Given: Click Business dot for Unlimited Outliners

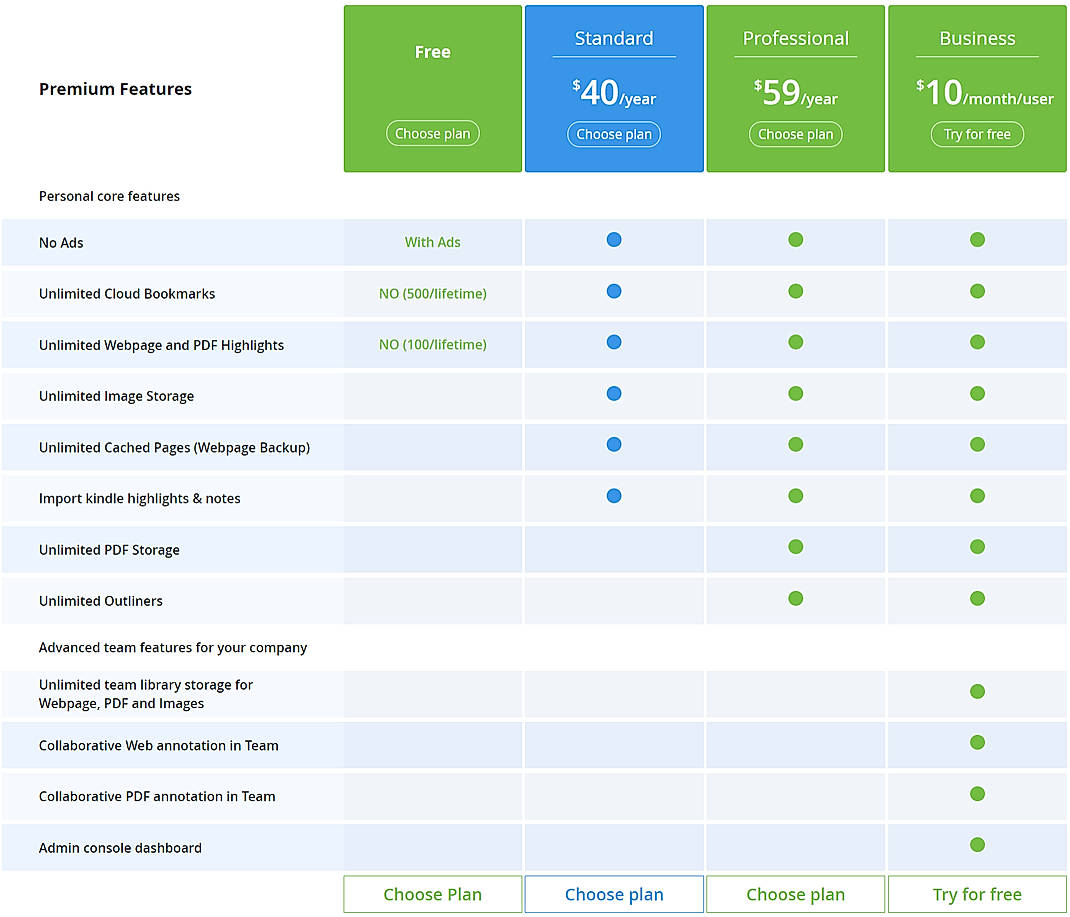Looking at the screenshot, I should coord(977,598).
